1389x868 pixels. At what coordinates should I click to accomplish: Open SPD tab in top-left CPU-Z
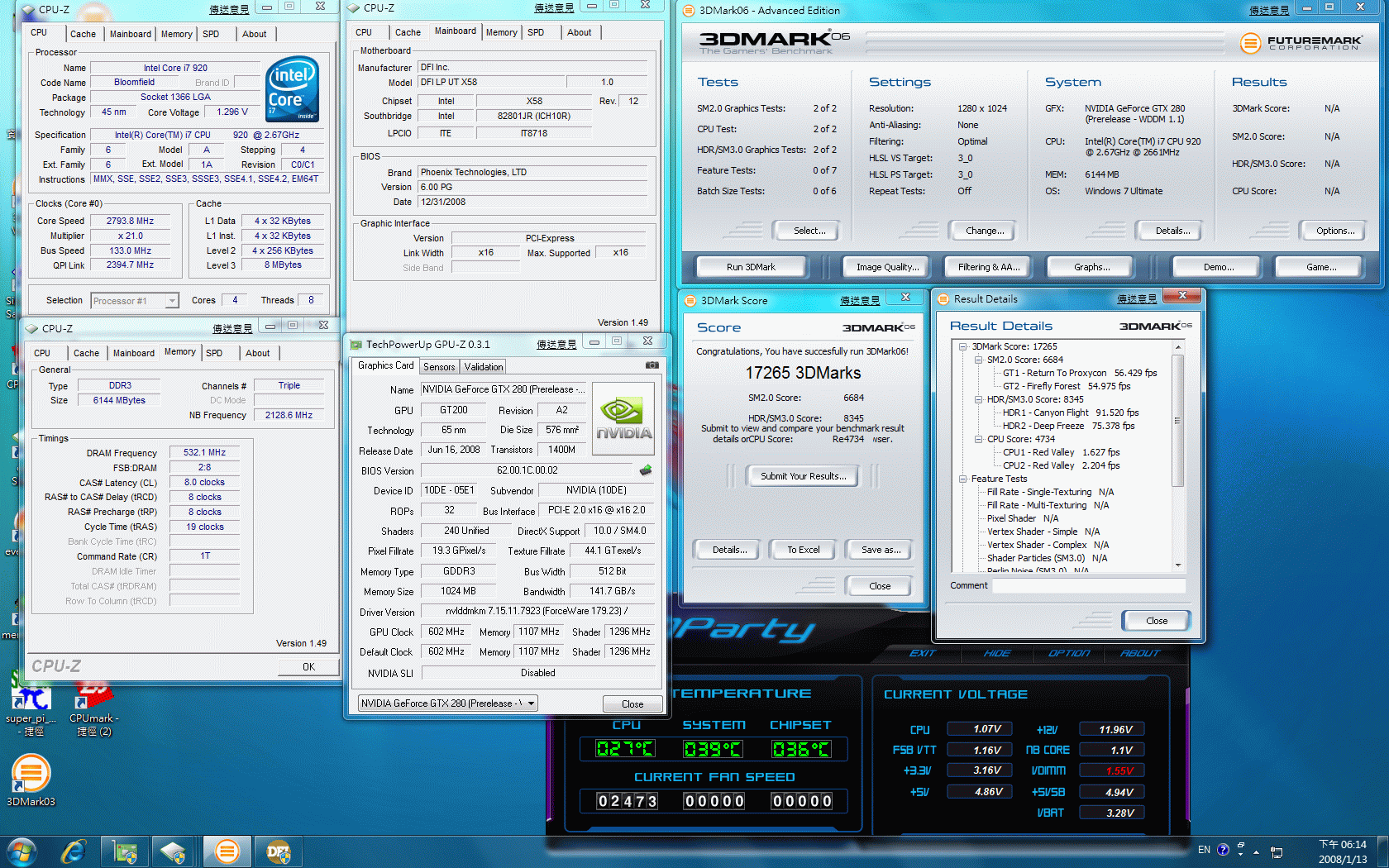[x=211, y=34]
